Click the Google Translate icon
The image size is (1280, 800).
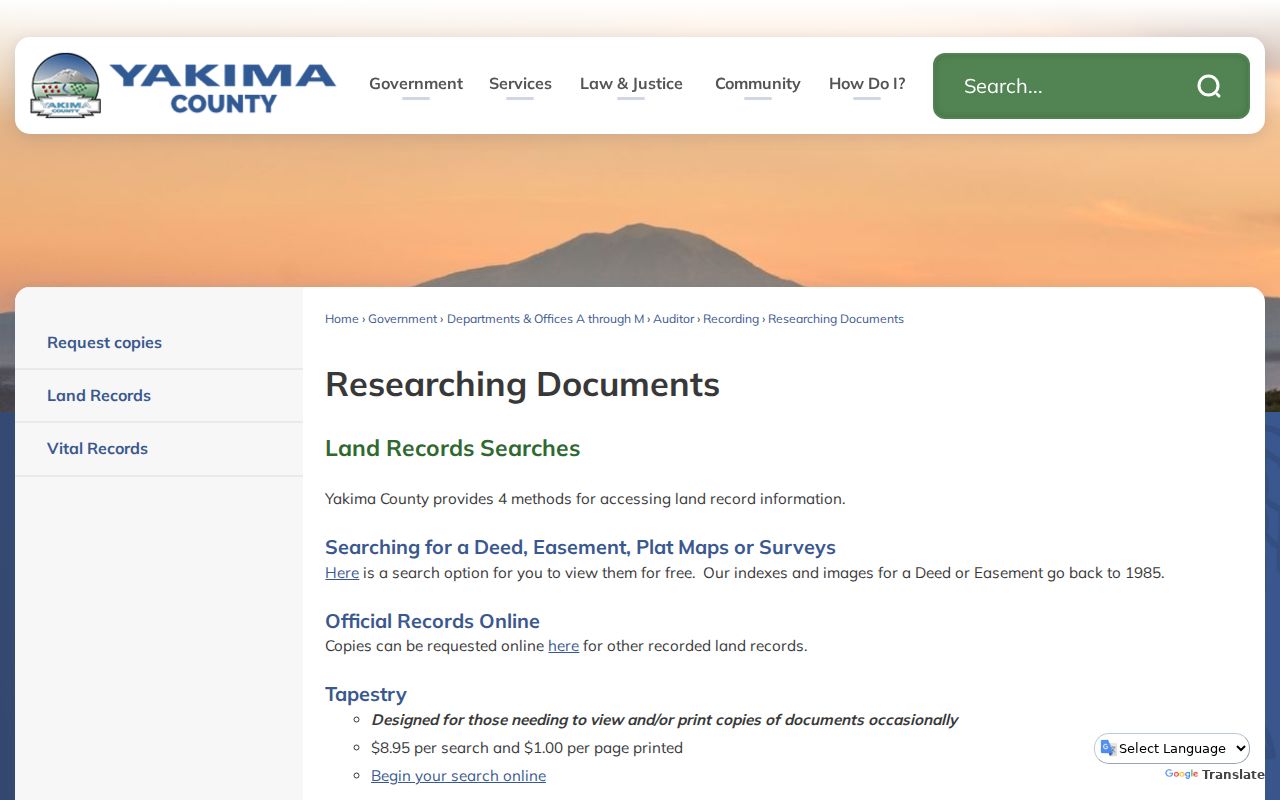click(x=1108, y=748)
